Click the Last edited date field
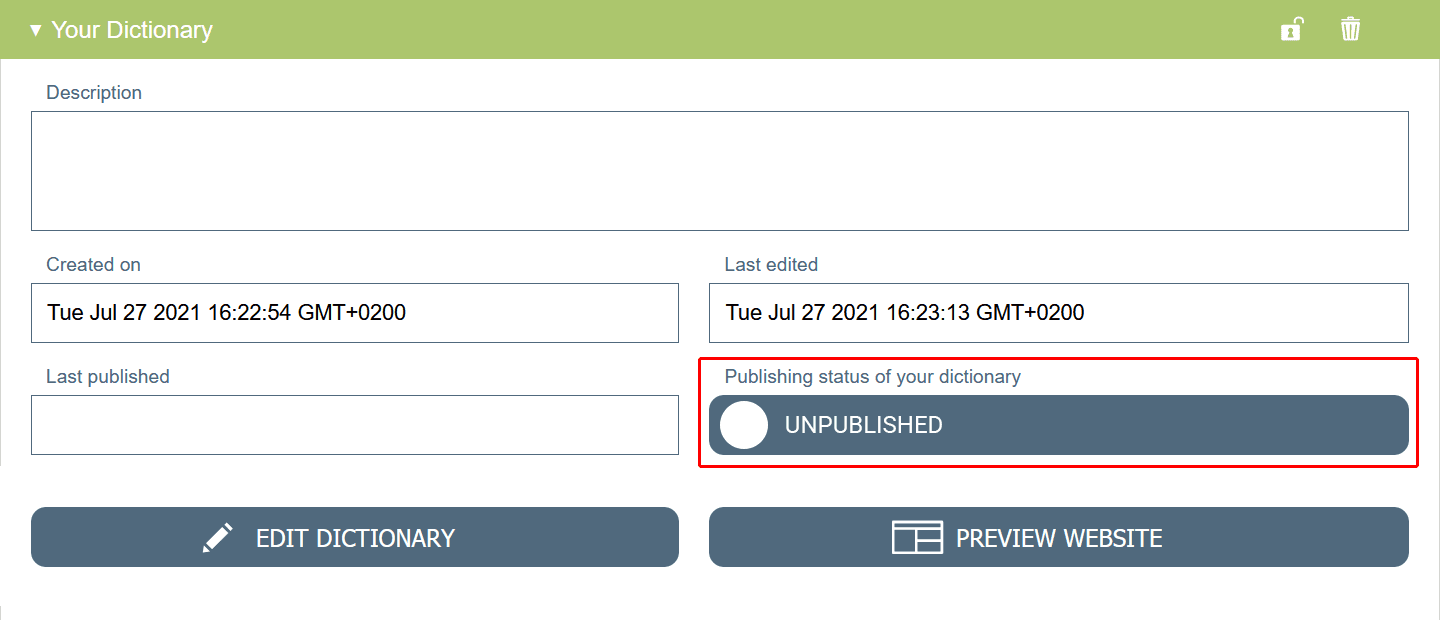 [x=1058, y=313]
